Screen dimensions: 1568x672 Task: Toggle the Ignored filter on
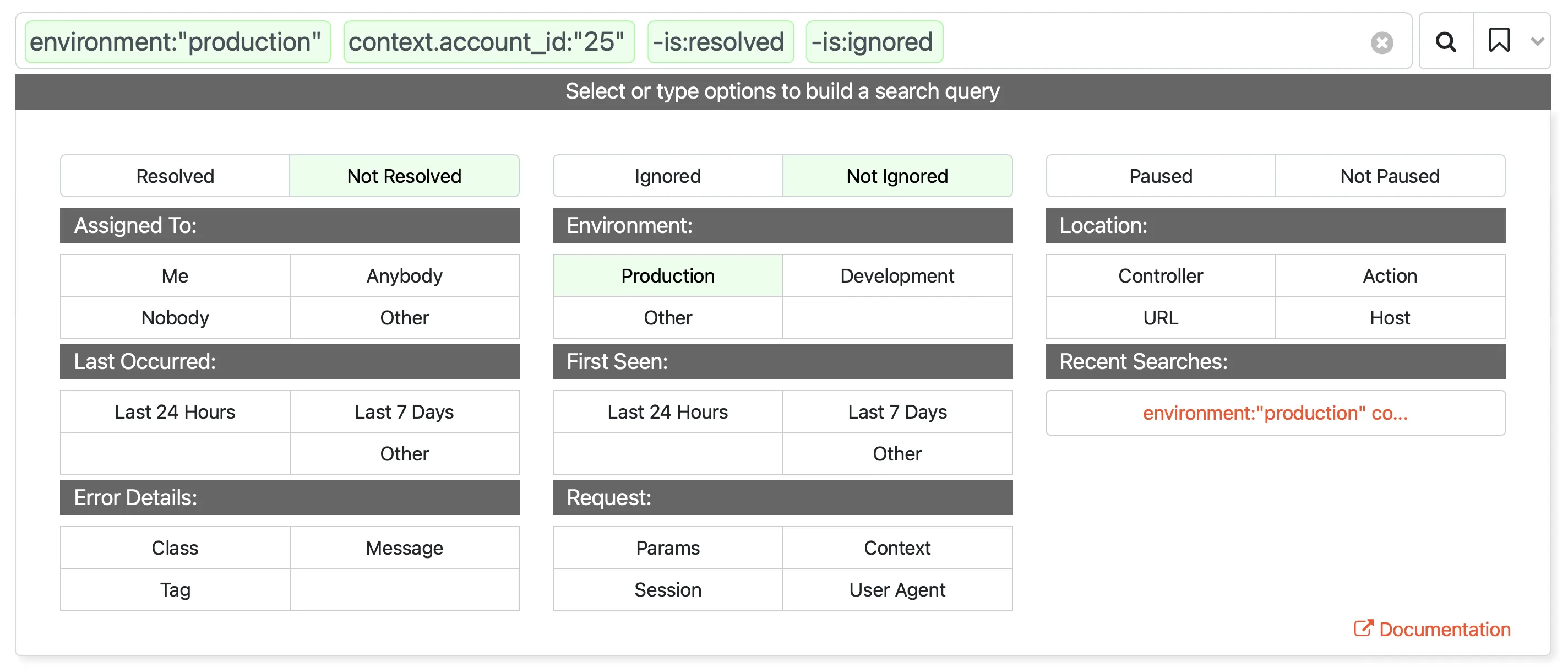coord(667,176)
